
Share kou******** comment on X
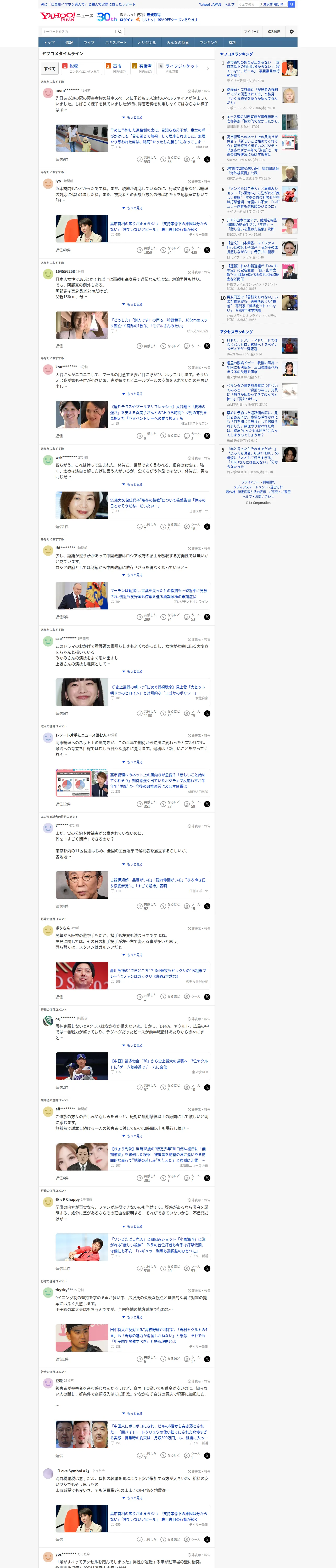click(207, 436)
